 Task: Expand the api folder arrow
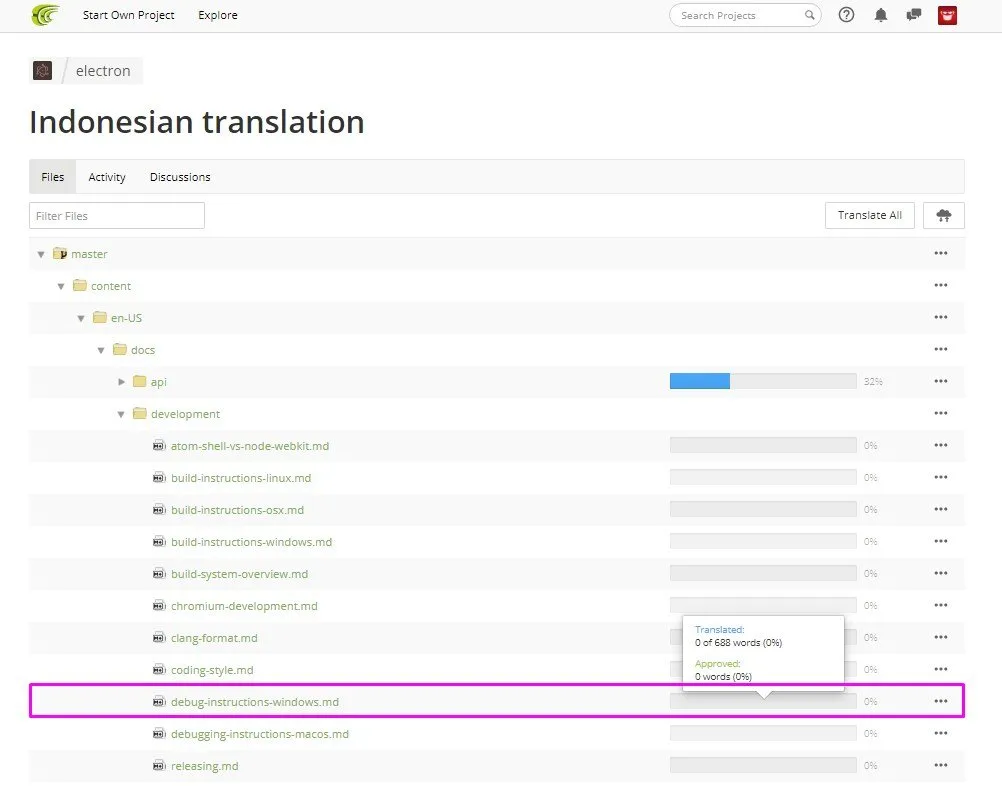121,381
